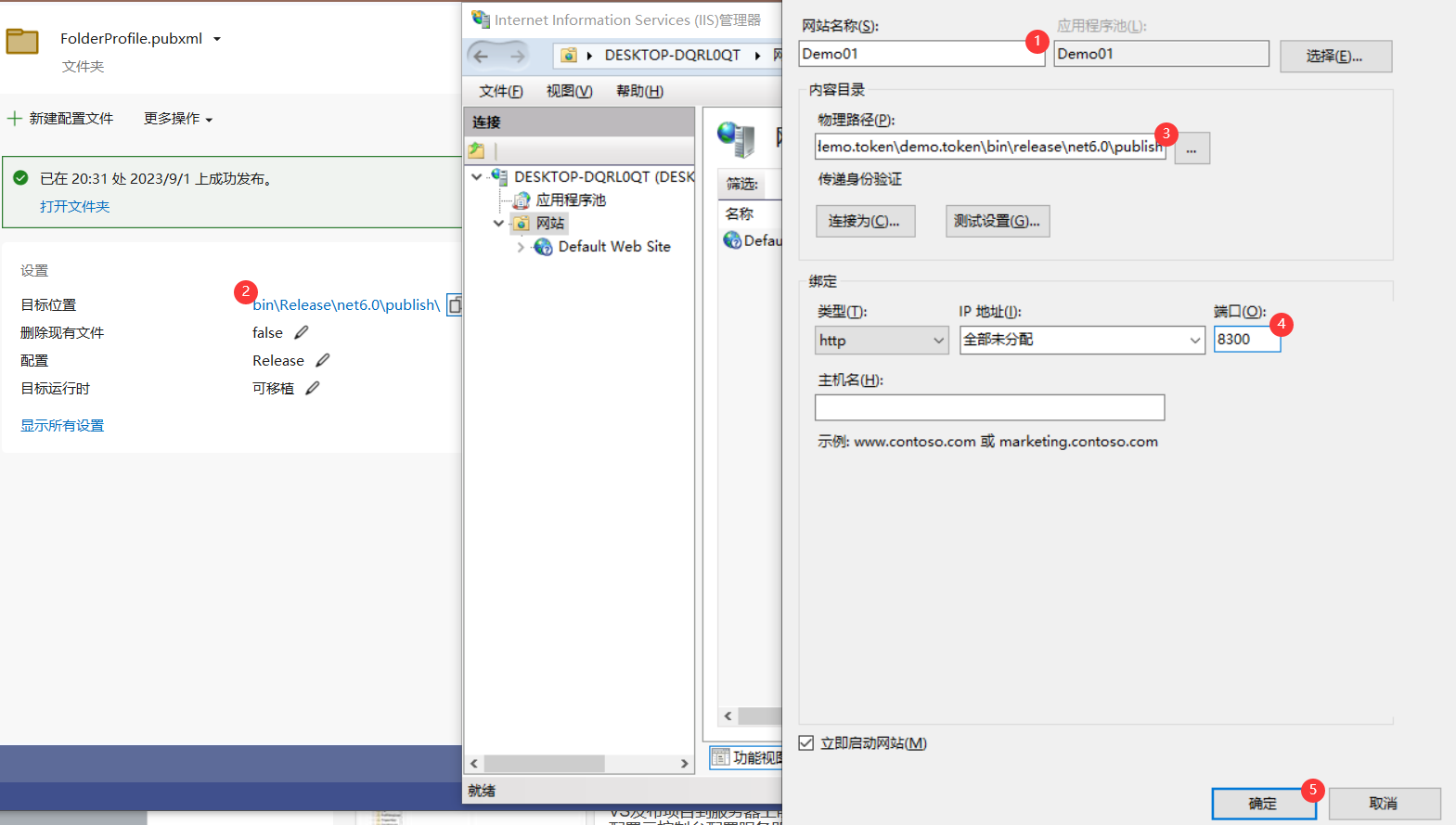The width and height of the screenshot is (1456, 825).
Task: Click the connections pane horizontal scrollbar thumb
Action: [x=545, y=764]
